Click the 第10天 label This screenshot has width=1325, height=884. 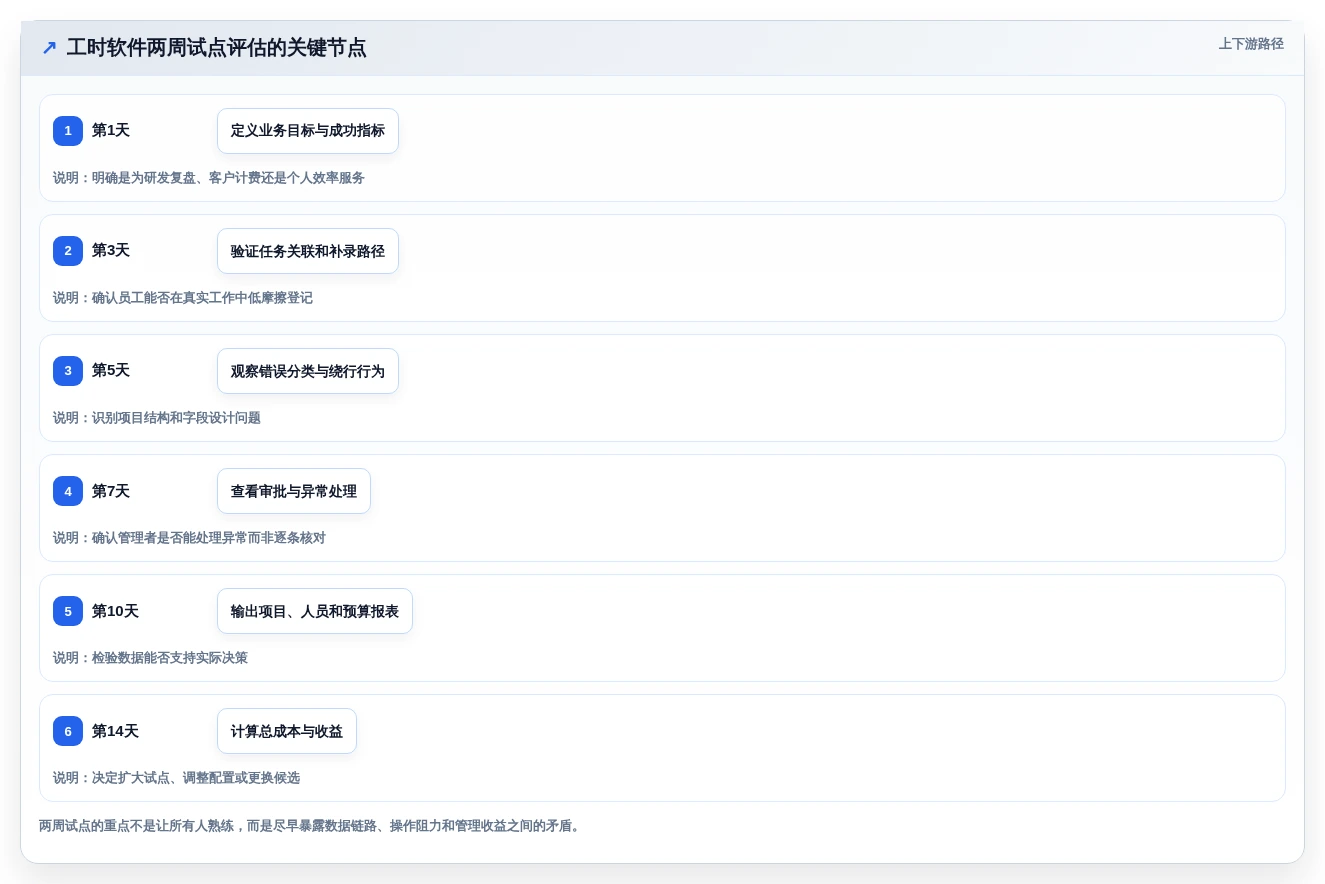(x=115, y=611)
